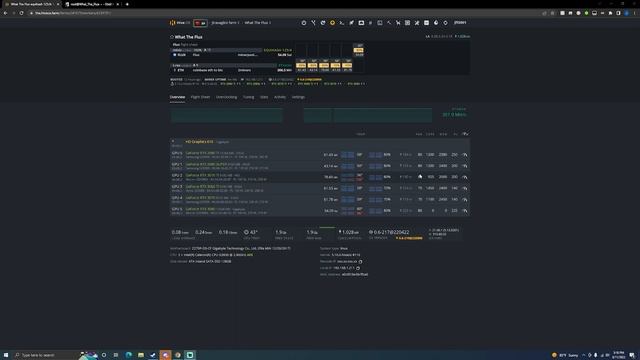Click the browser reload button

tap(21, 13)
